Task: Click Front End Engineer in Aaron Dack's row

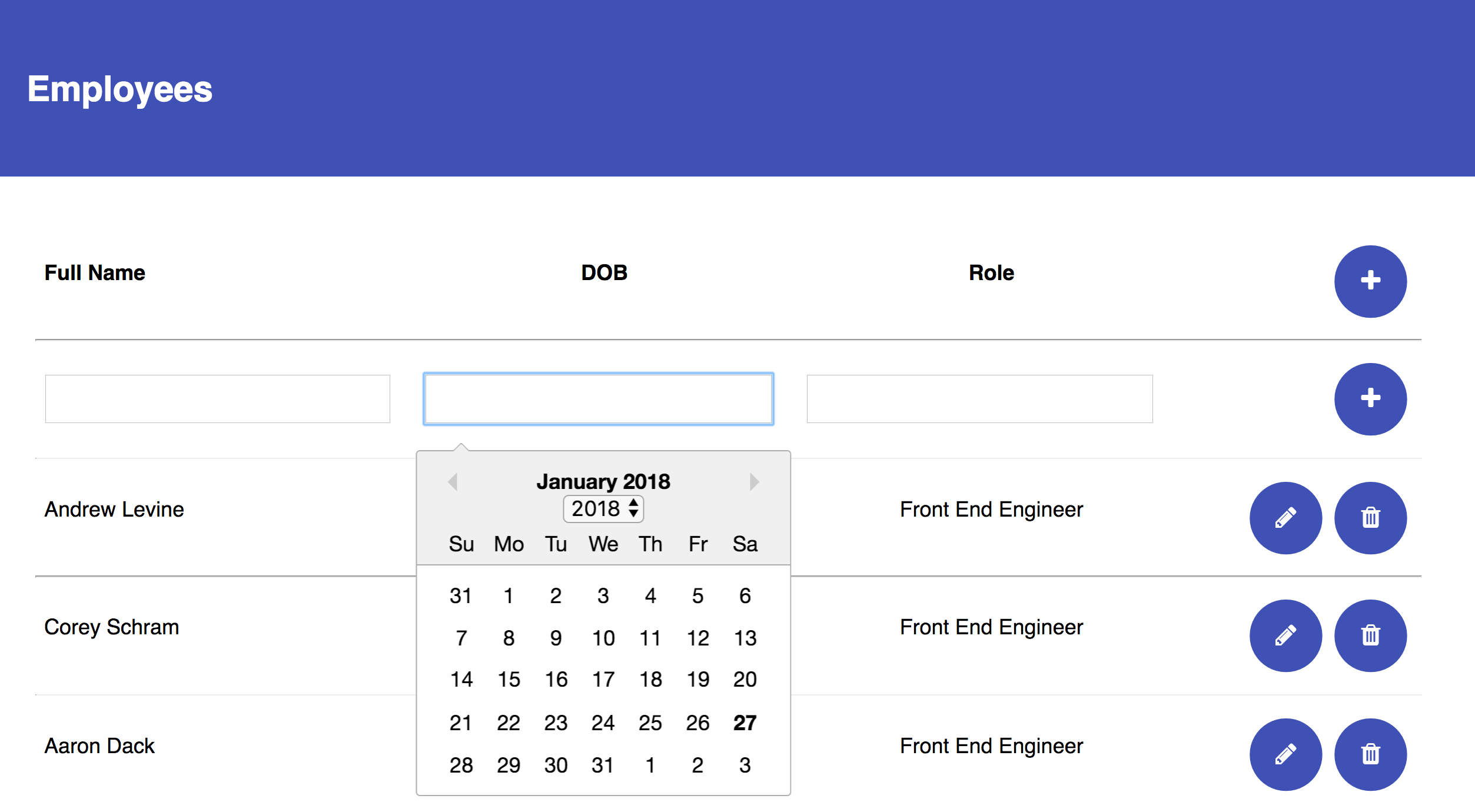Action: click(991, 746)
